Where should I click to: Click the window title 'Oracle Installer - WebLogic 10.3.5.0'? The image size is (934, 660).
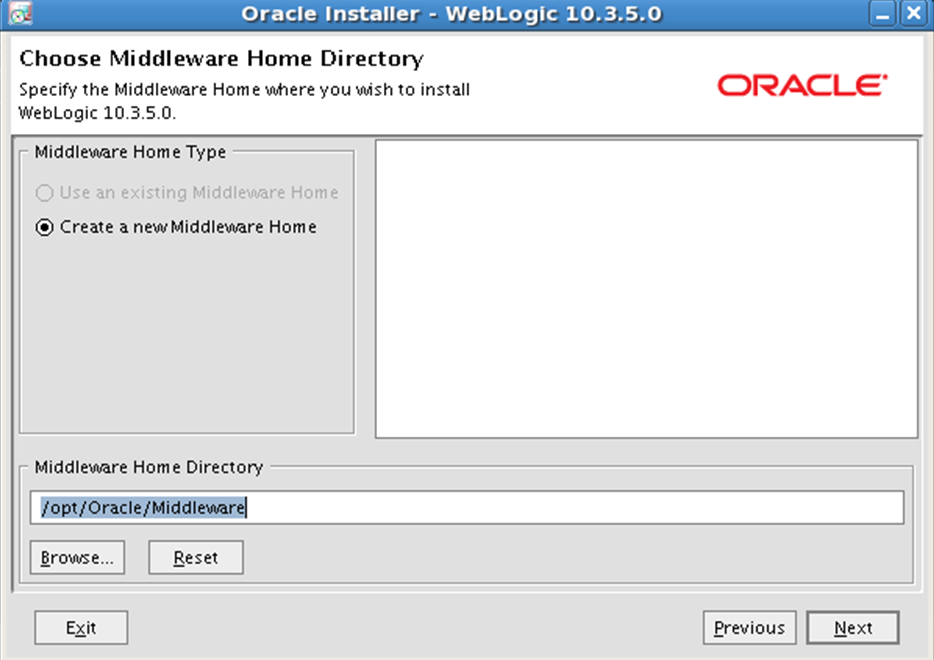click(452, 14)
